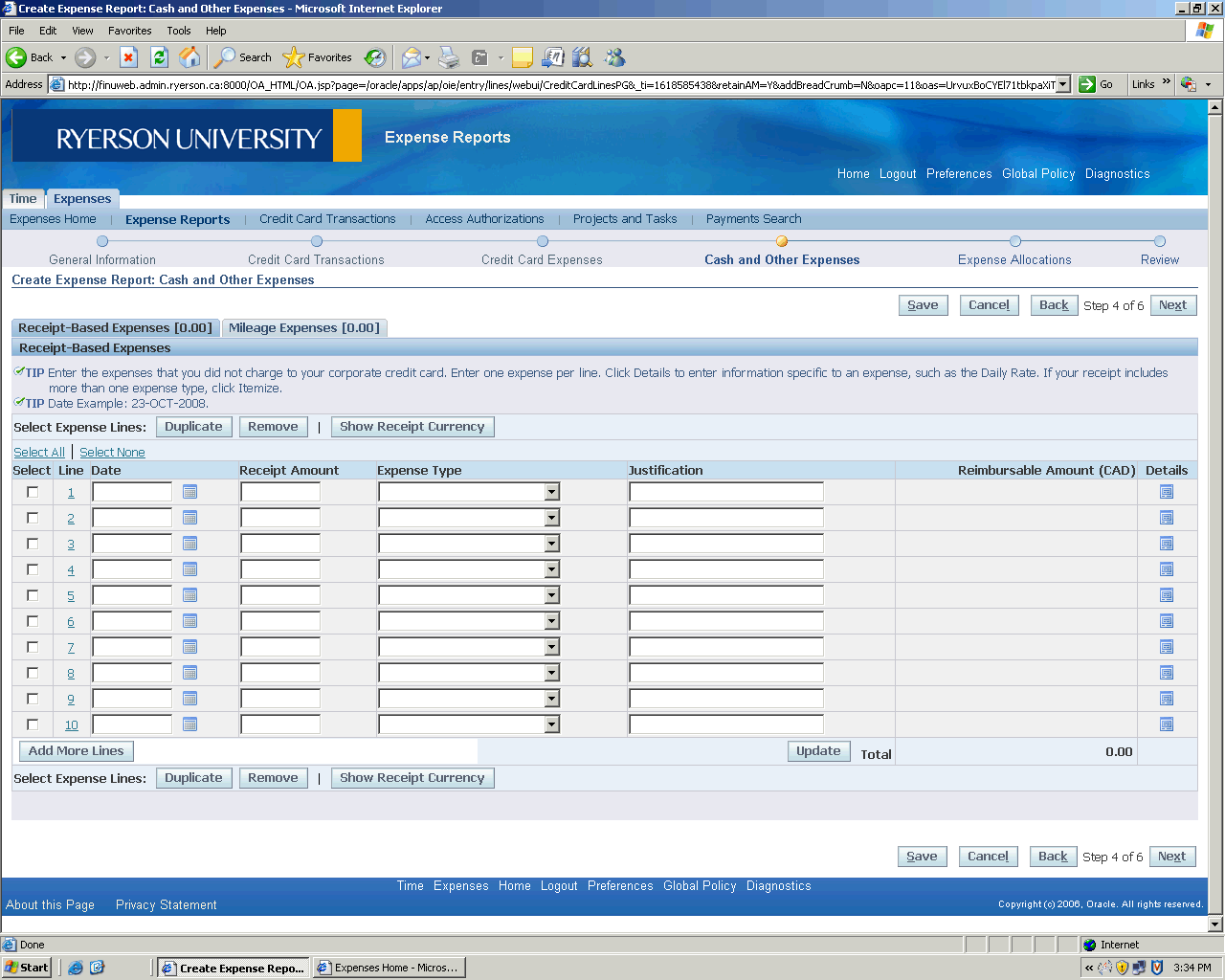Click calendar icon on line 6
Image resolution: width=1225 pixels, height=980 pixels.
coord(189,621)
